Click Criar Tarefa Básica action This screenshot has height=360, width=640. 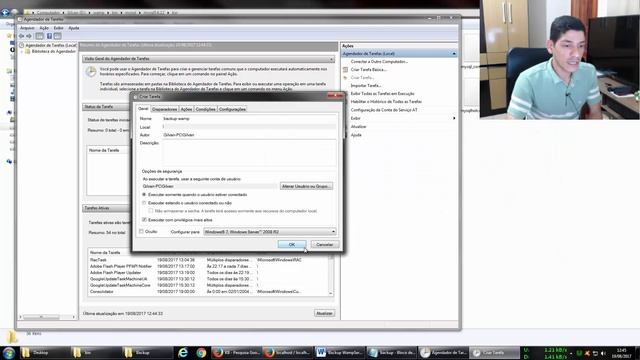tap(369, 70)
